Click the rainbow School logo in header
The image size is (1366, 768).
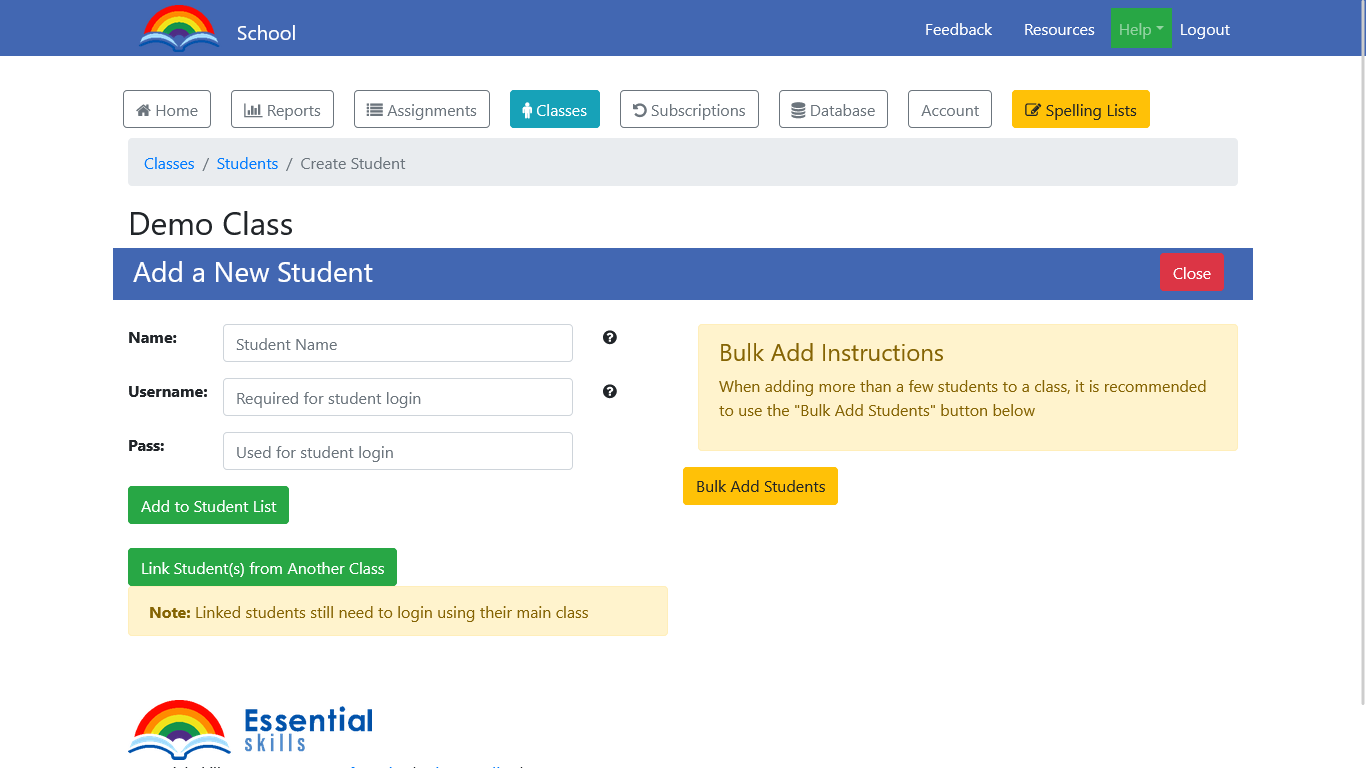pos(179,28)
